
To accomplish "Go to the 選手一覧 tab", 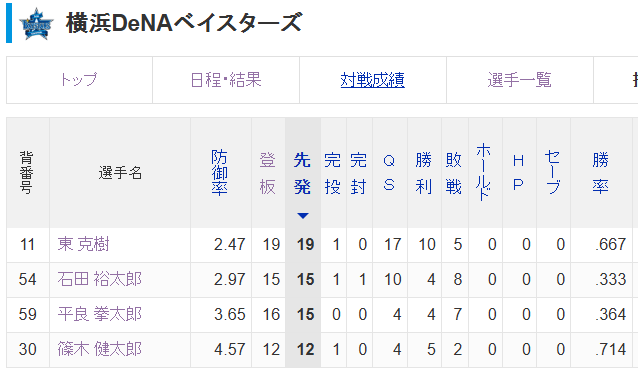I will coord(520,80).
